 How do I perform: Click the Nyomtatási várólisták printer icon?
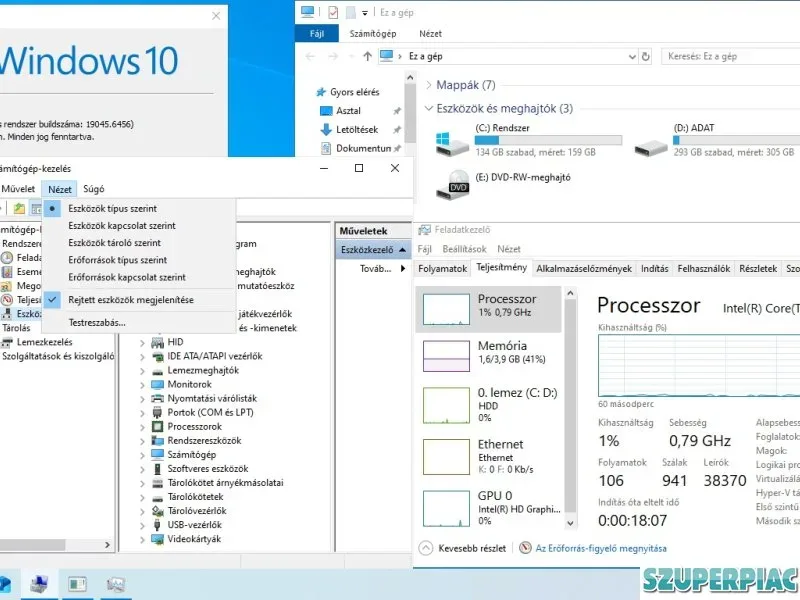point(158,398)
